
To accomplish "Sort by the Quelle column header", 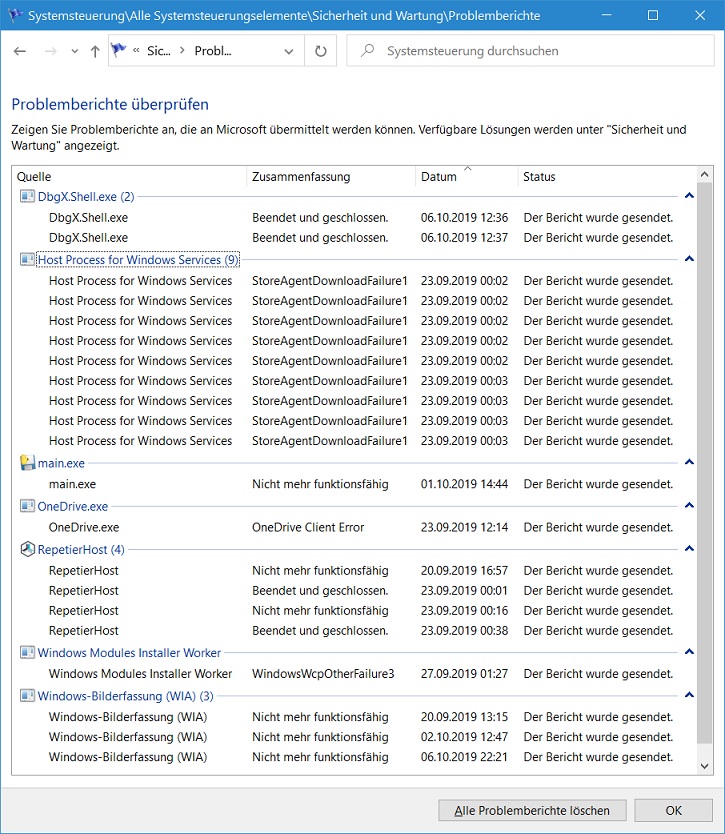I will [130, 177].
